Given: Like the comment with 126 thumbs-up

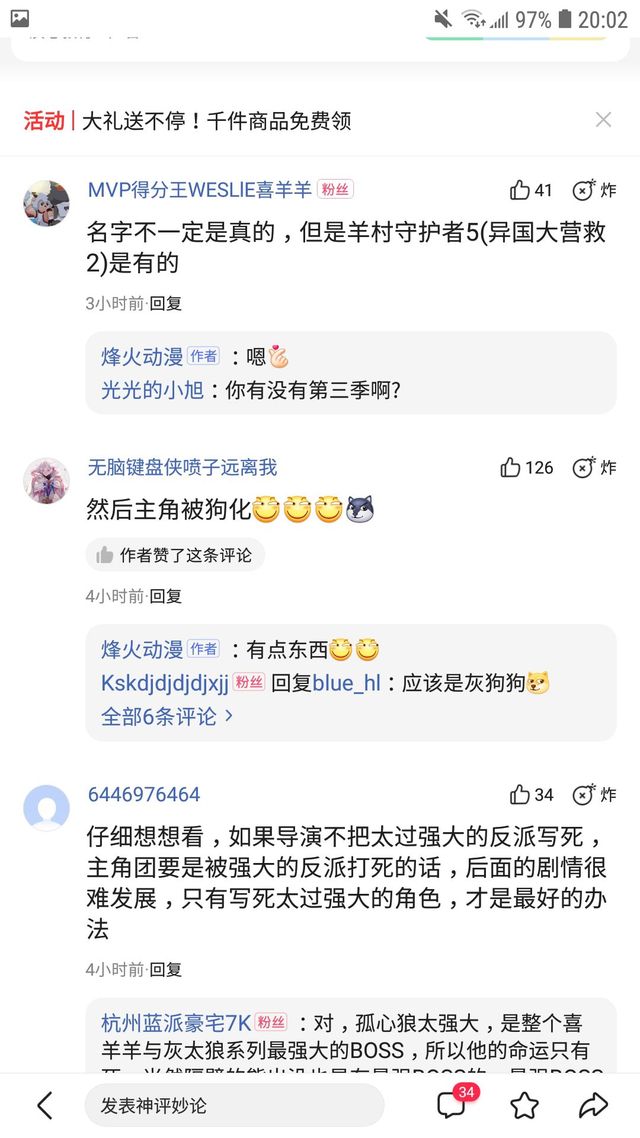Looking at the screenshot, I should tap(526, 467).
